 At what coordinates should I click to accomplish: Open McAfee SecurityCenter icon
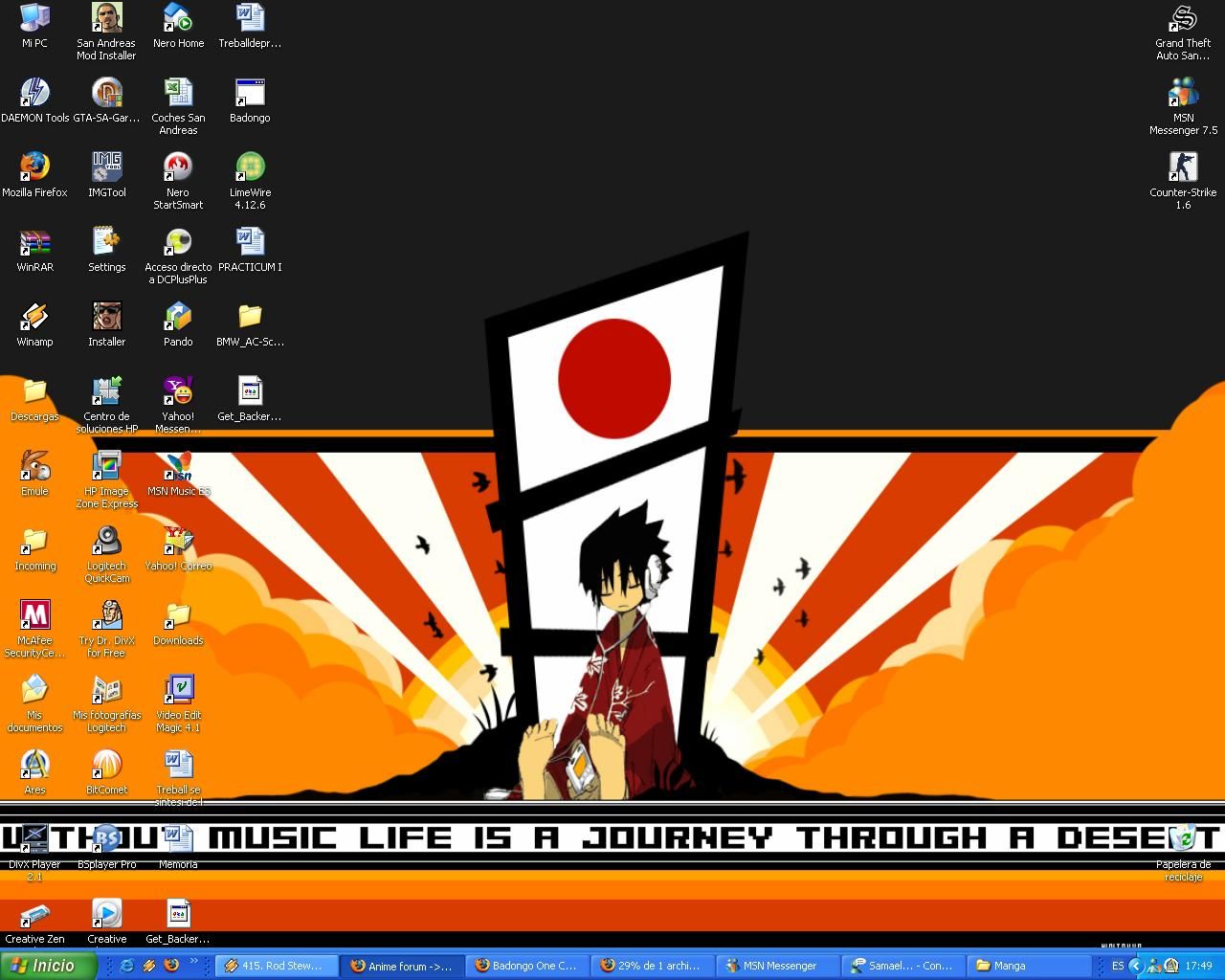tap(34, 629)
